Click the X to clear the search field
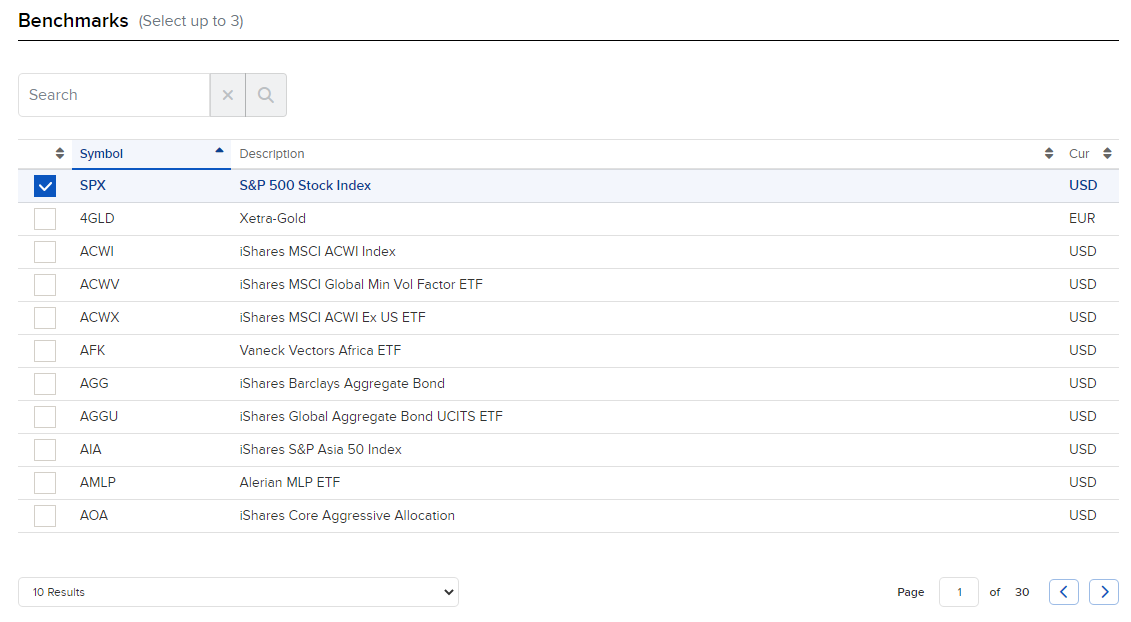 click(x=227, y=94)
